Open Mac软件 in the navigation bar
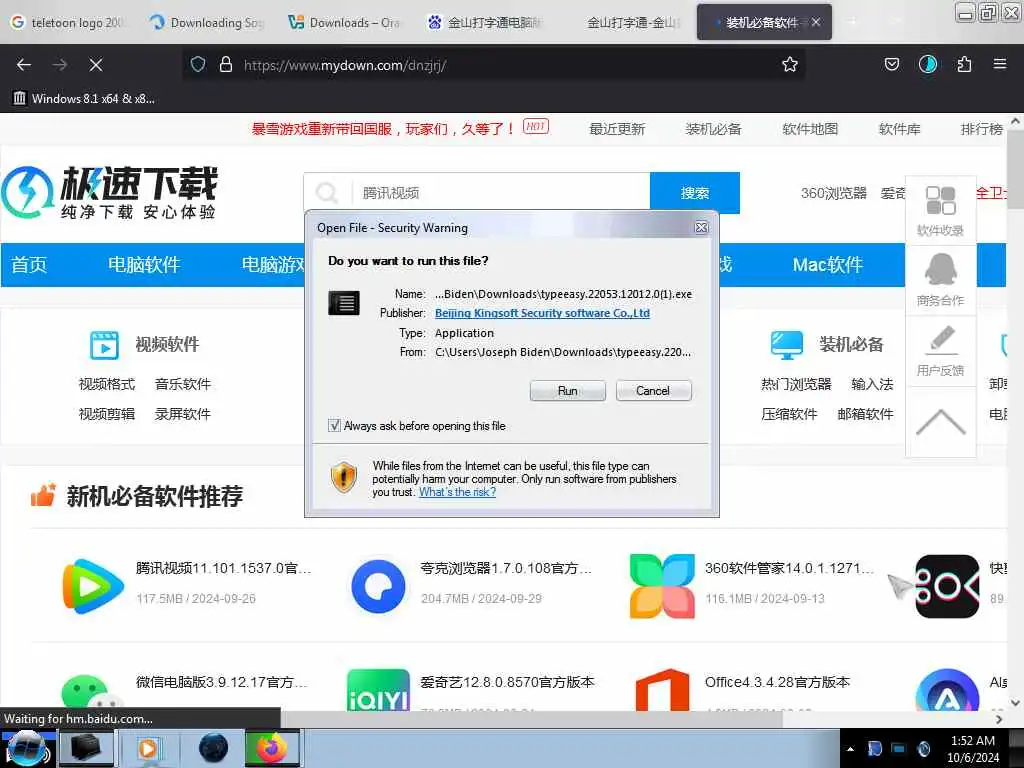The width and height of the screenshot is (1024, 768). click(827, 264)
